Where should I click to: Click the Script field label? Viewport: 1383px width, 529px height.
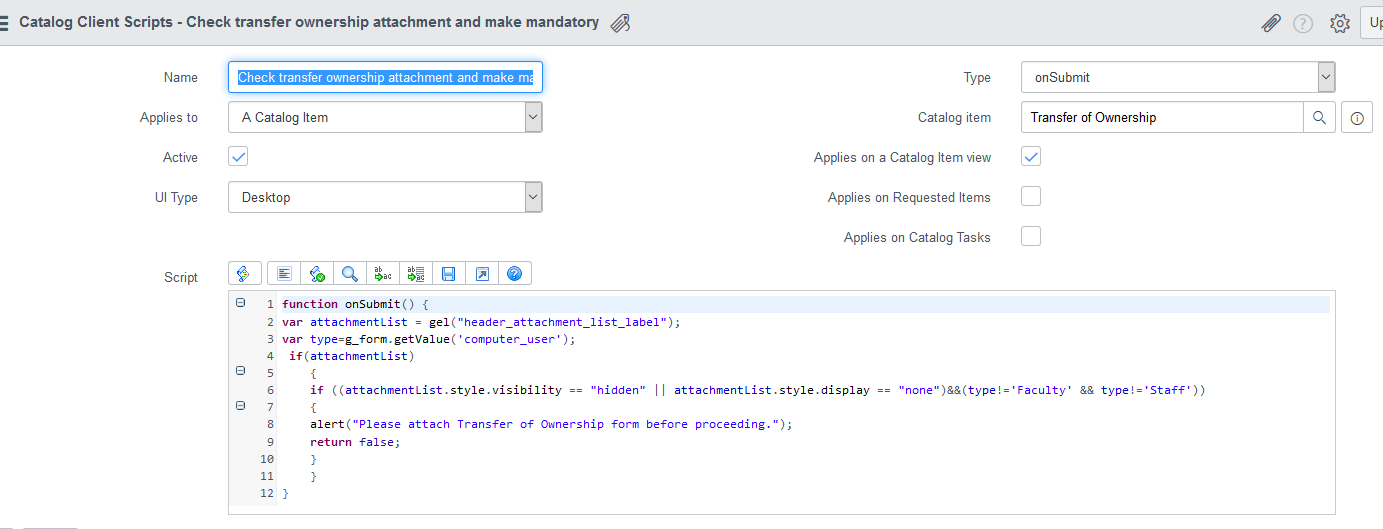[x=181, y=277]
